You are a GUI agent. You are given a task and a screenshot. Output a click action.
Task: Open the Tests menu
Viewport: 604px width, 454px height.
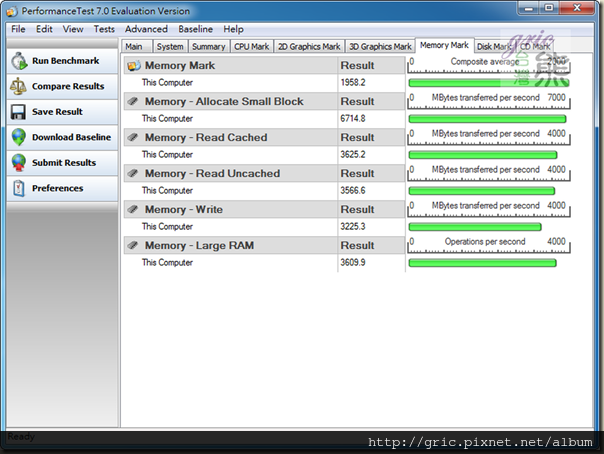(104, 29)
